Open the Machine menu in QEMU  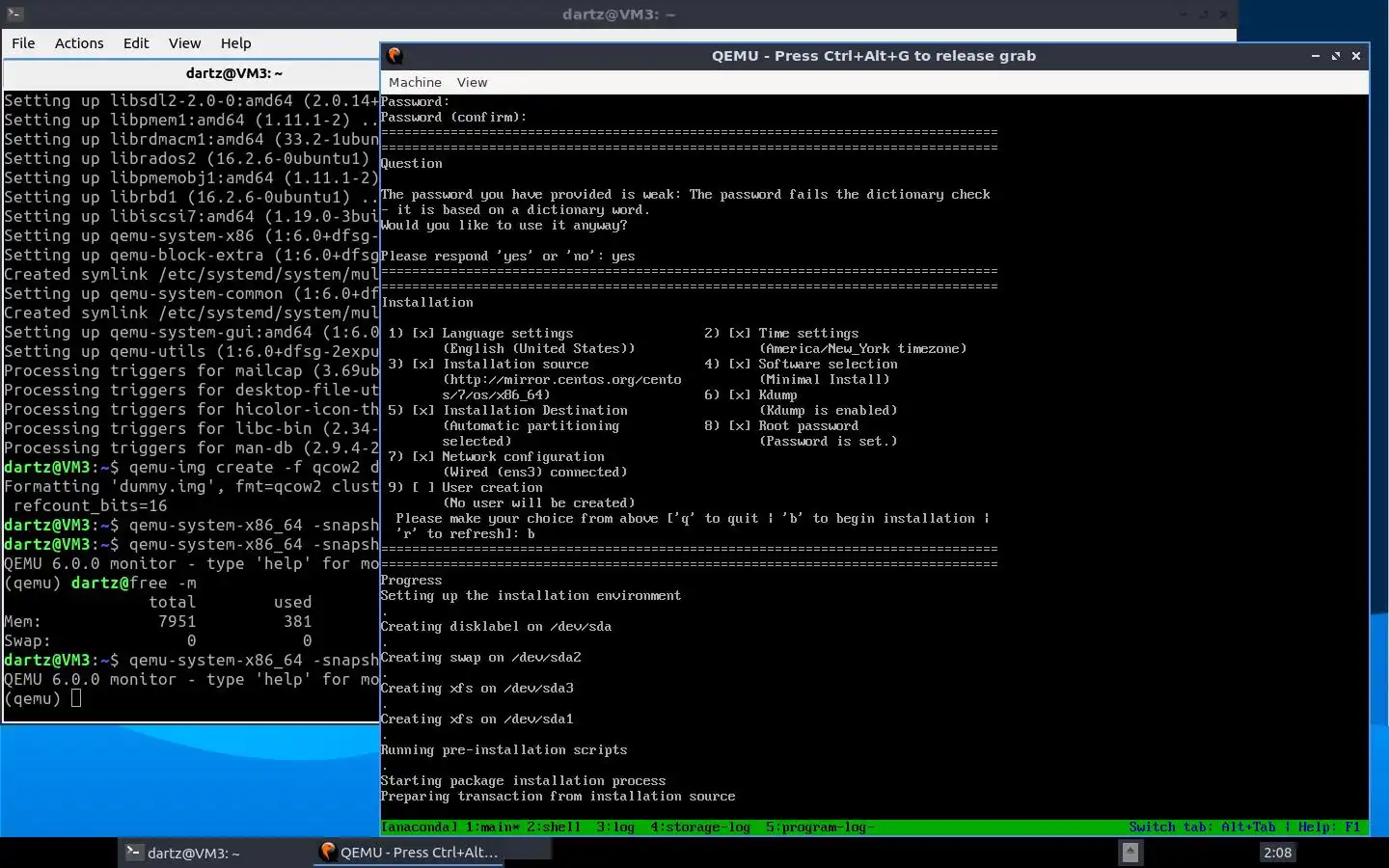[x=415, y=83]
